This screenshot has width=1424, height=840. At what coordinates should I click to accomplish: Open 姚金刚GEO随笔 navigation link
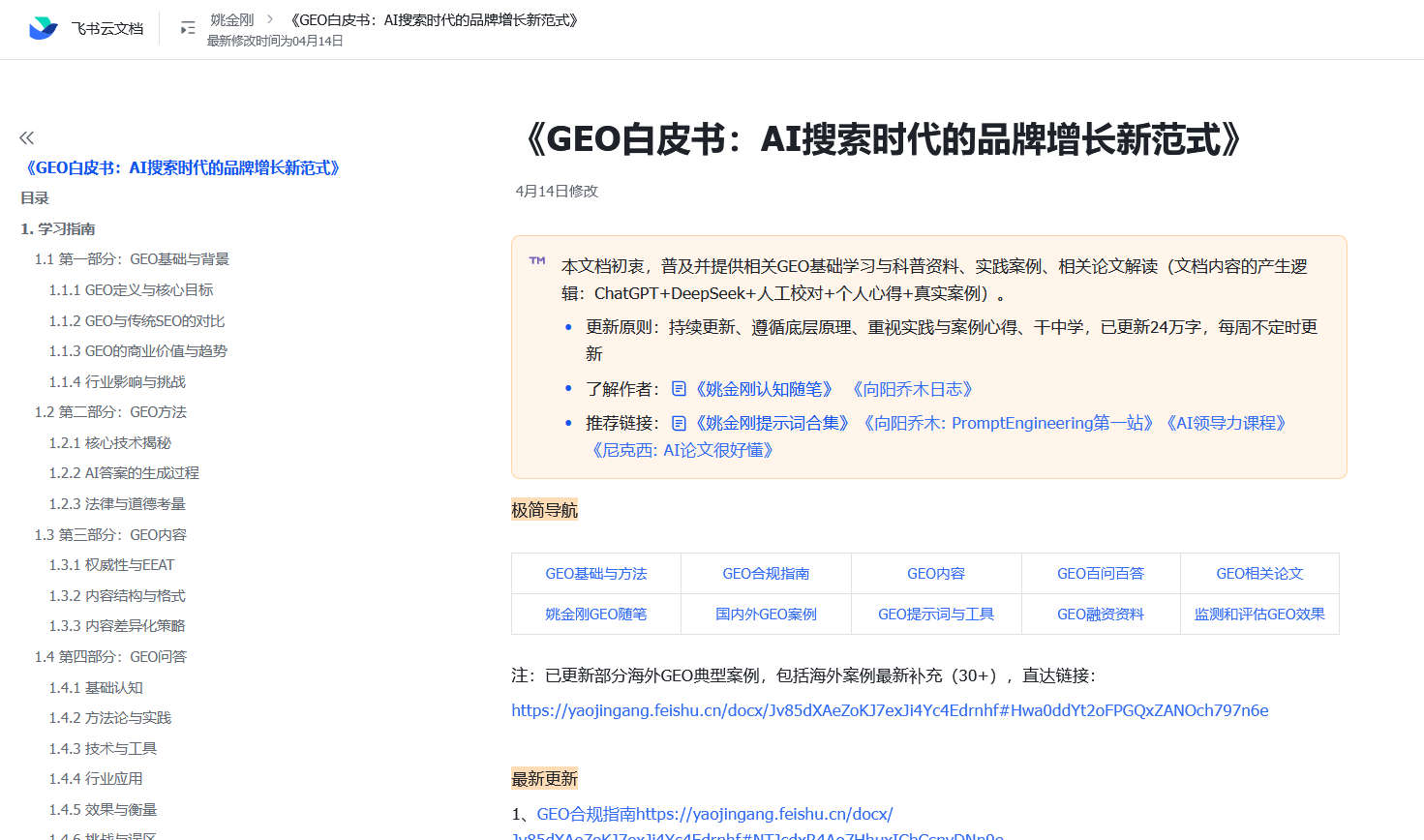[596, 615]
